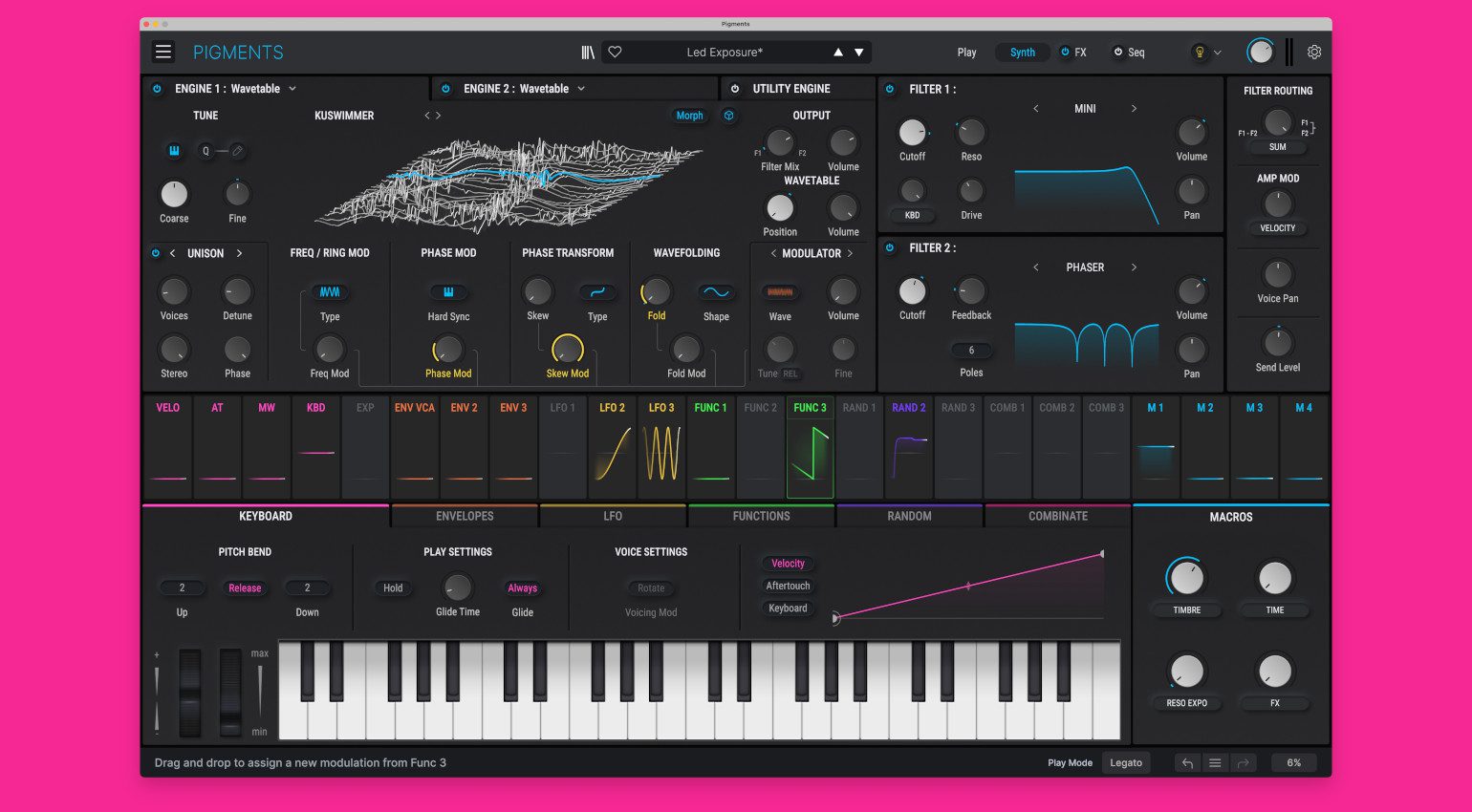
Task: Select the Keyboard curve button
Action: 788,609
